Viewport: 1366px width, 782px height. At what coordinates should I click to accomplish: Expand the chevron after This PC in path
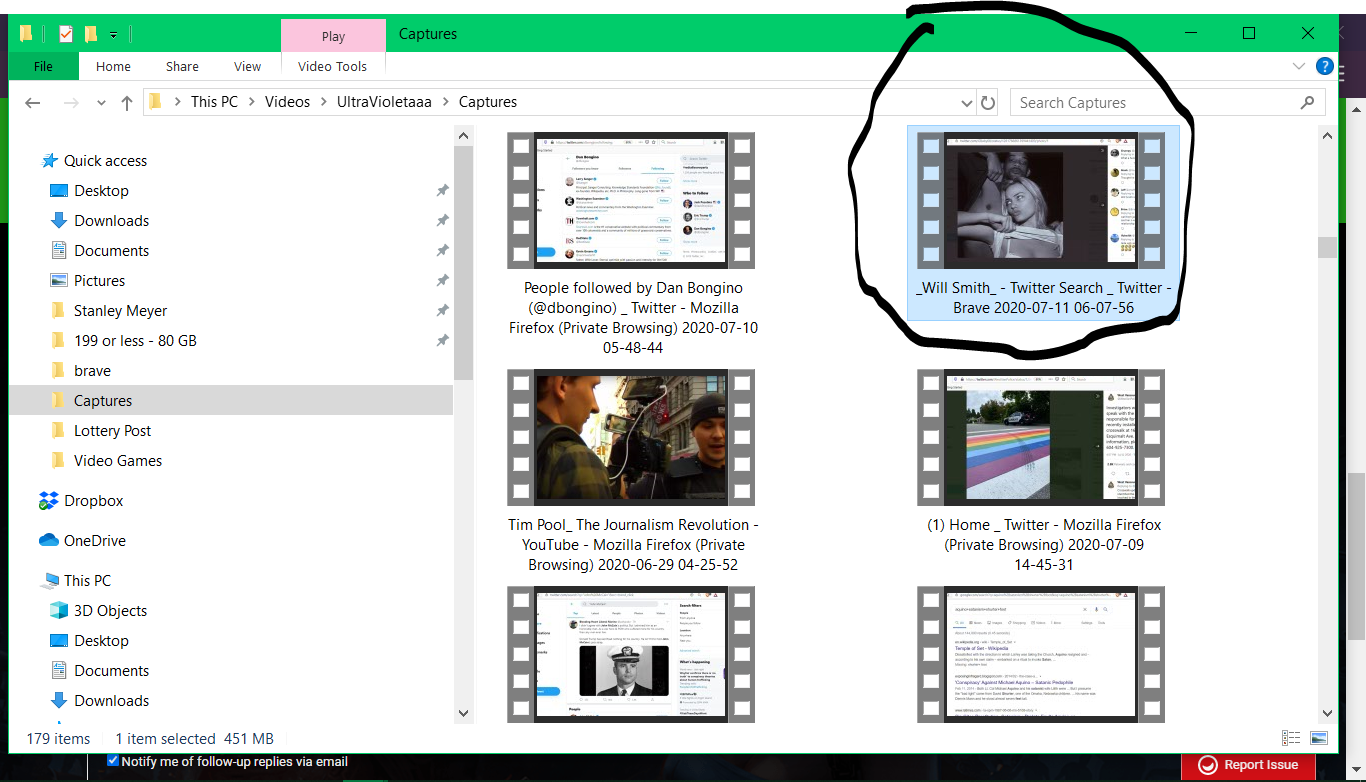click(x=251, y=102)
